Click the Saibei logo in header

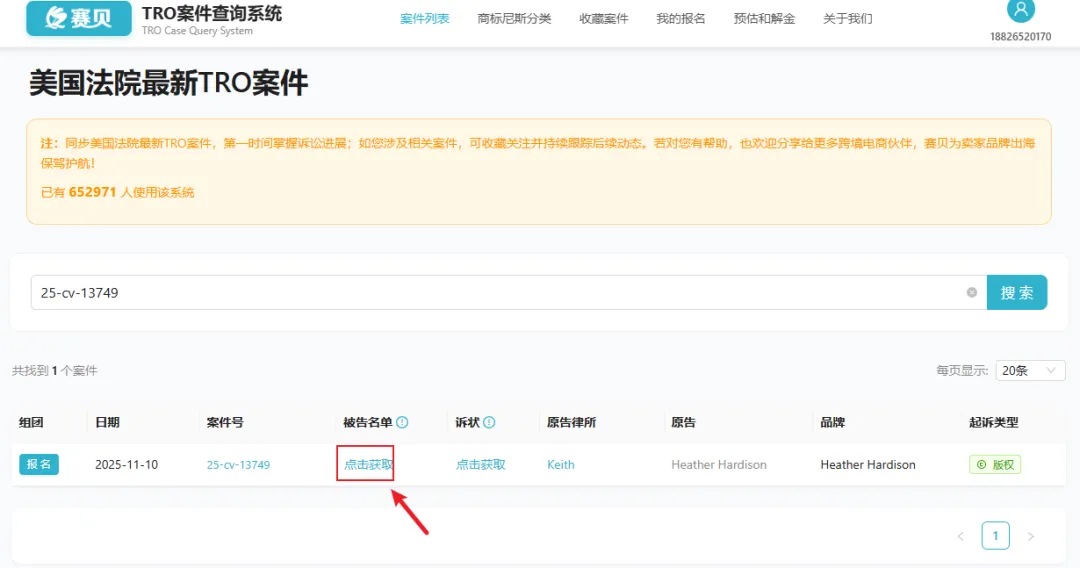tap(78, 18)
